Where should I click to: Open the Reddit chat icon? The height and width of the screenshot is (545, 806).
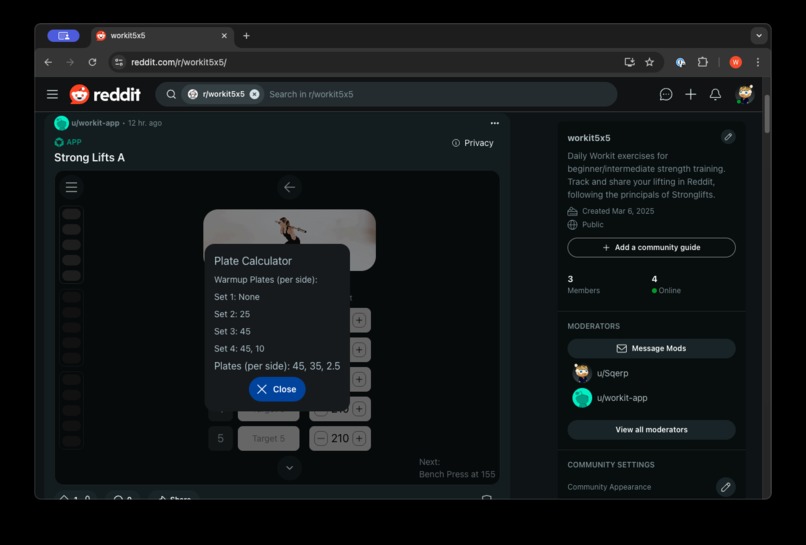[x=666, y=94]
